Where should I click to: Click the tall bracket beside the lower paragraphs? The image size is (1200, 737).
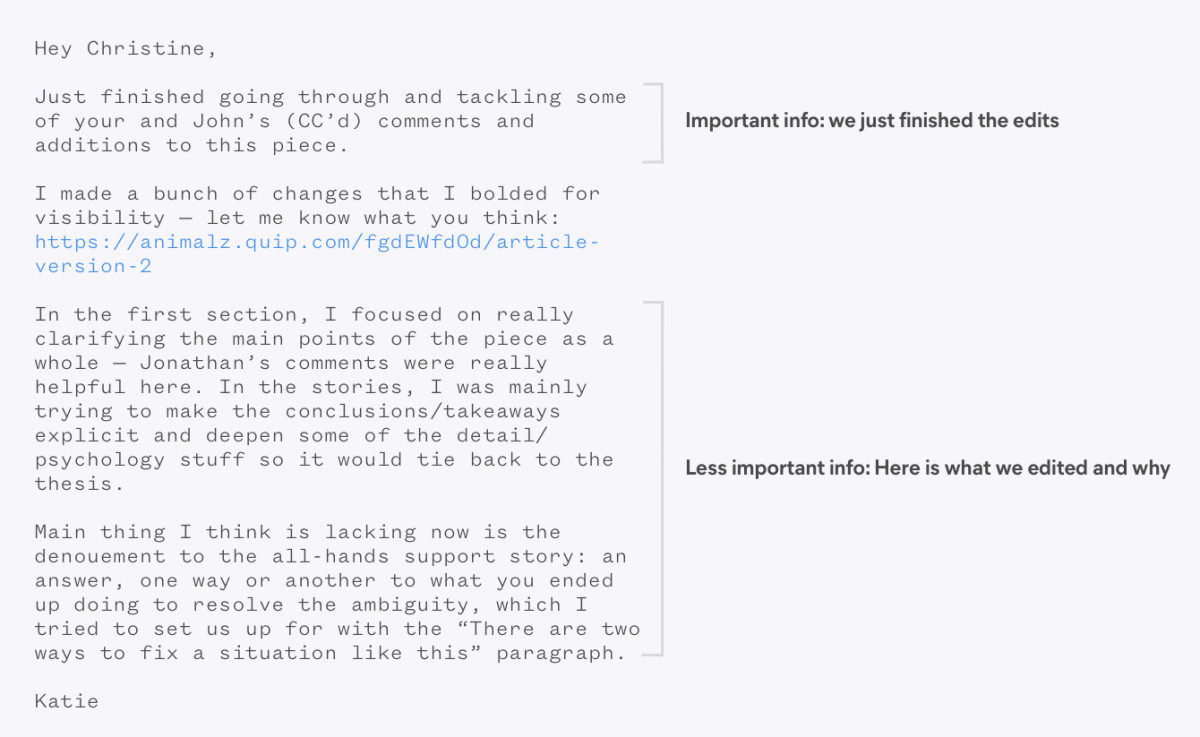point(656,478)
